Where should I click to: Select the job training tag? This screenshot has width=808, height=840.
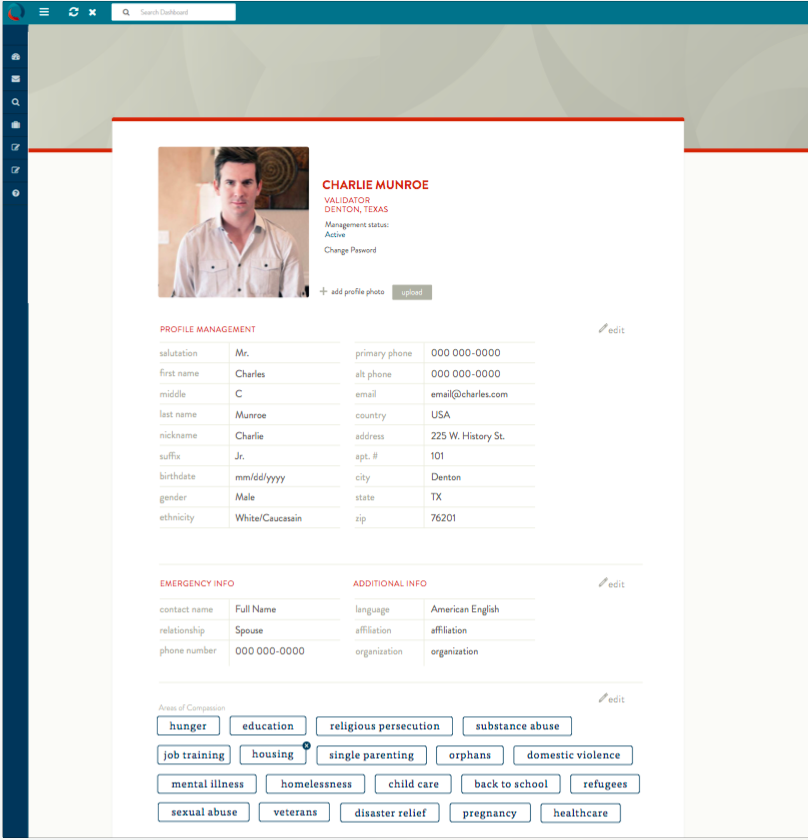[194, 755]
